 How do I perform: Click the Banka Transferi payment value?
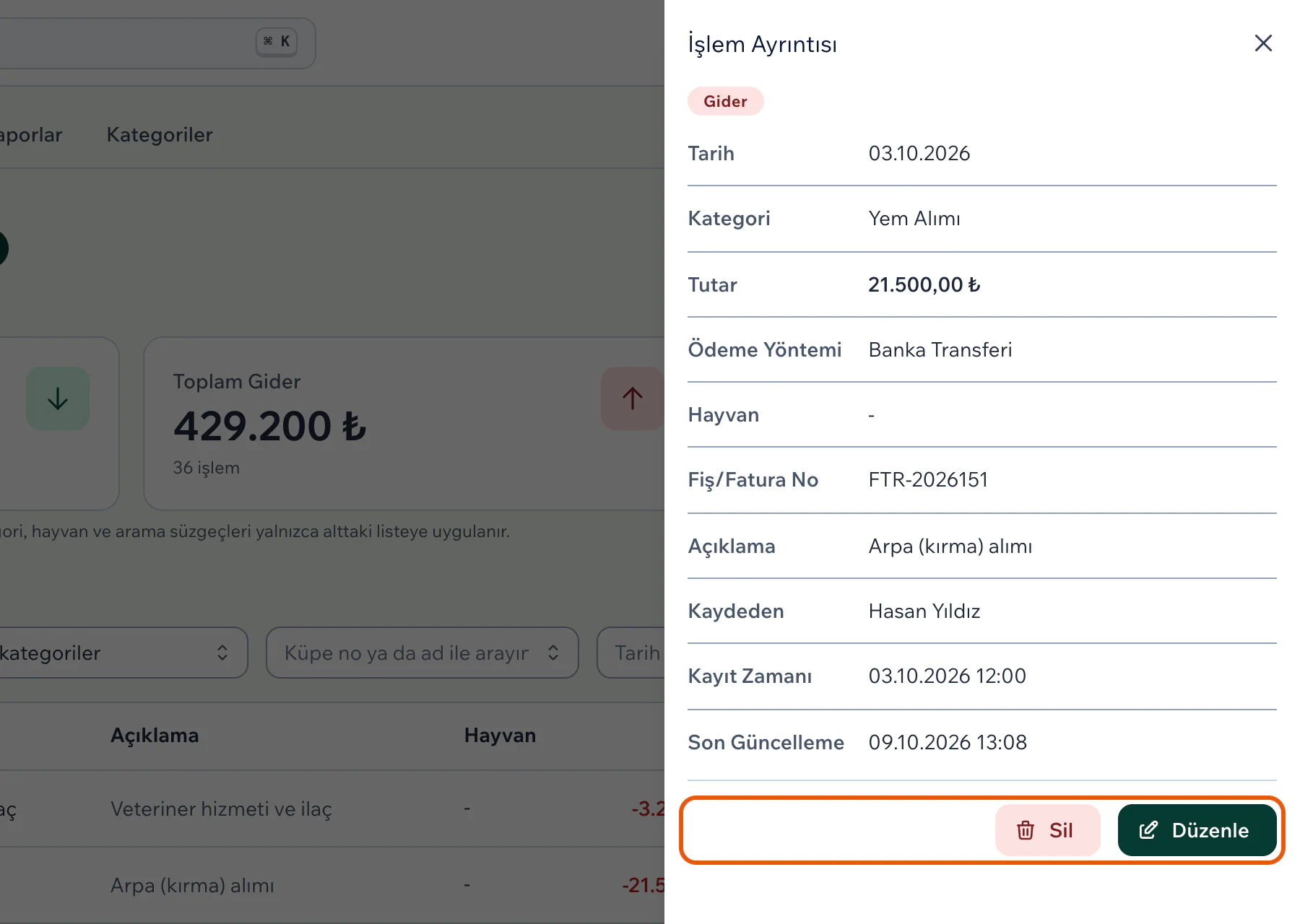tap(940, 350)
